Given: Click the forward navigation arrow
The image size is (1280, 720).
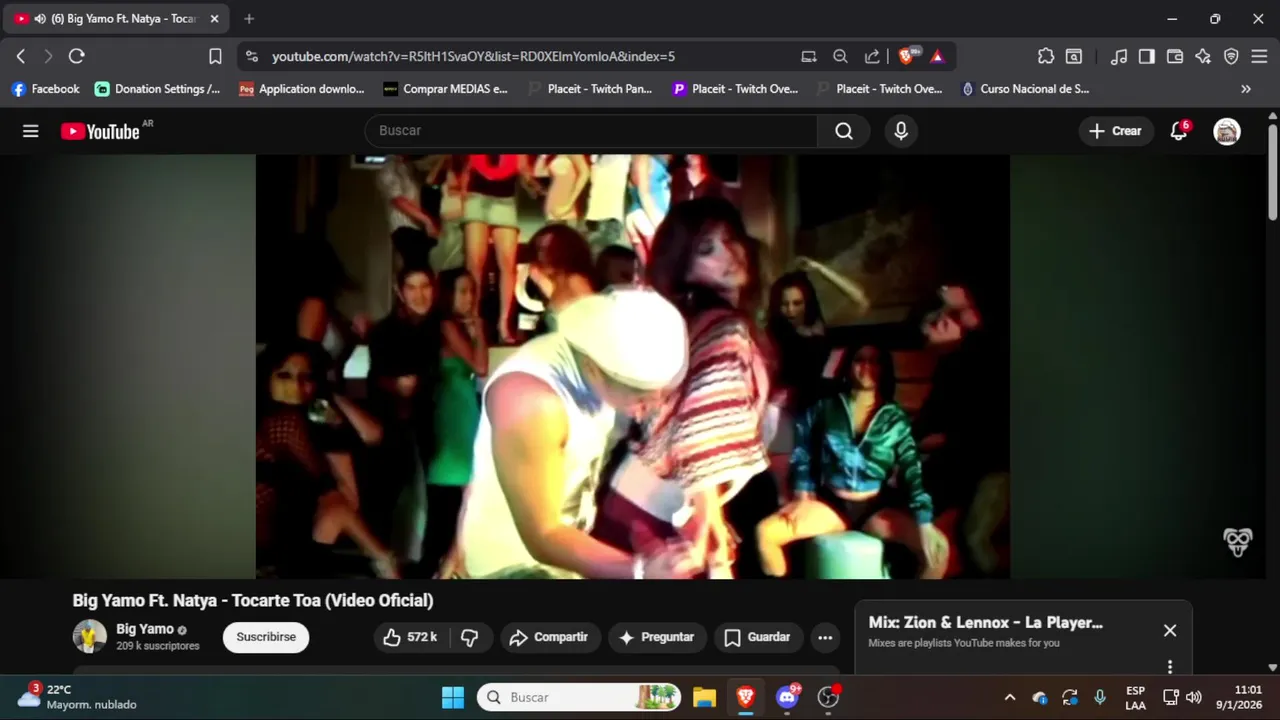Looking at the screenshot, I should pyautogui.click(x=48, y=56).
